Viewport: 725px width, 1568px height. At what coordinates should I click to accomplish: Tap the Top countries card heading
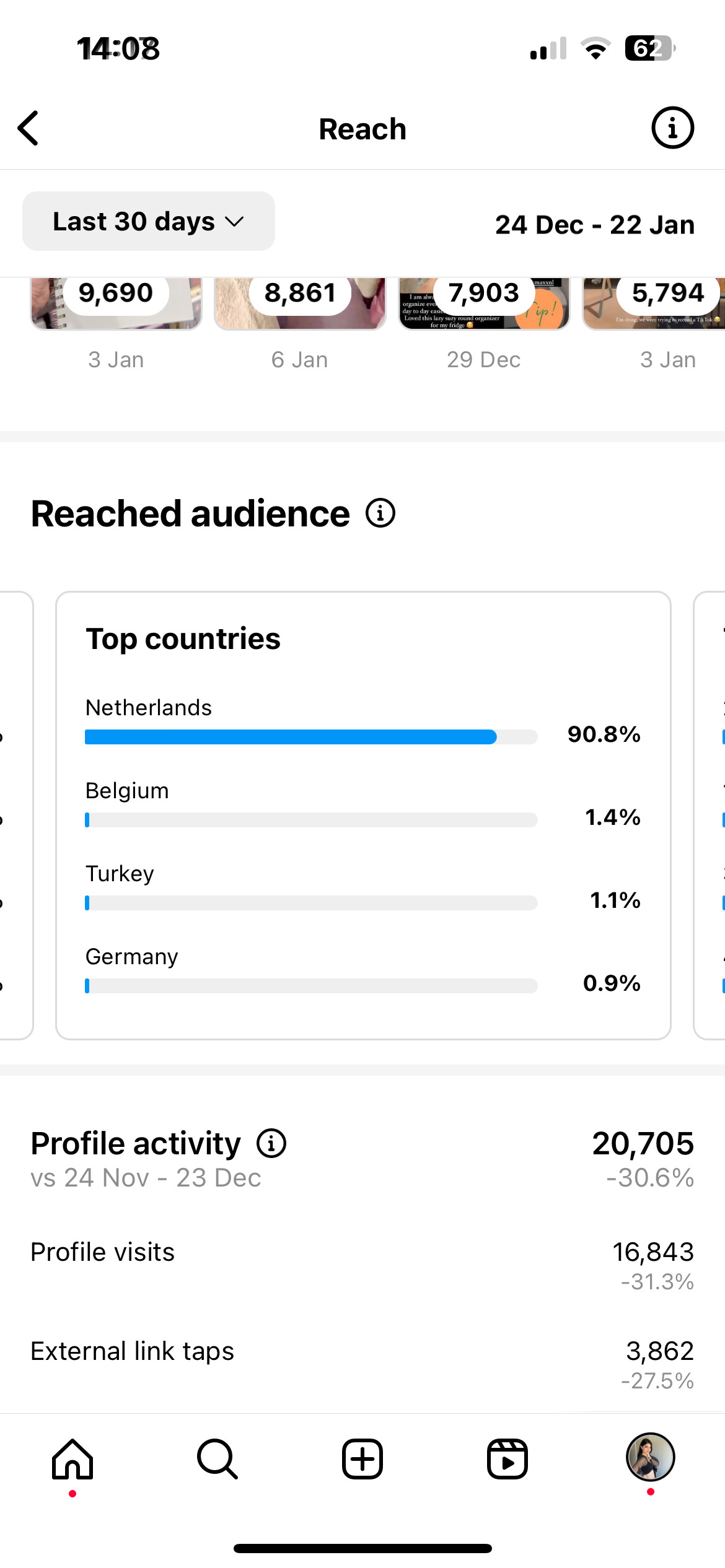[x=183, y=639]
